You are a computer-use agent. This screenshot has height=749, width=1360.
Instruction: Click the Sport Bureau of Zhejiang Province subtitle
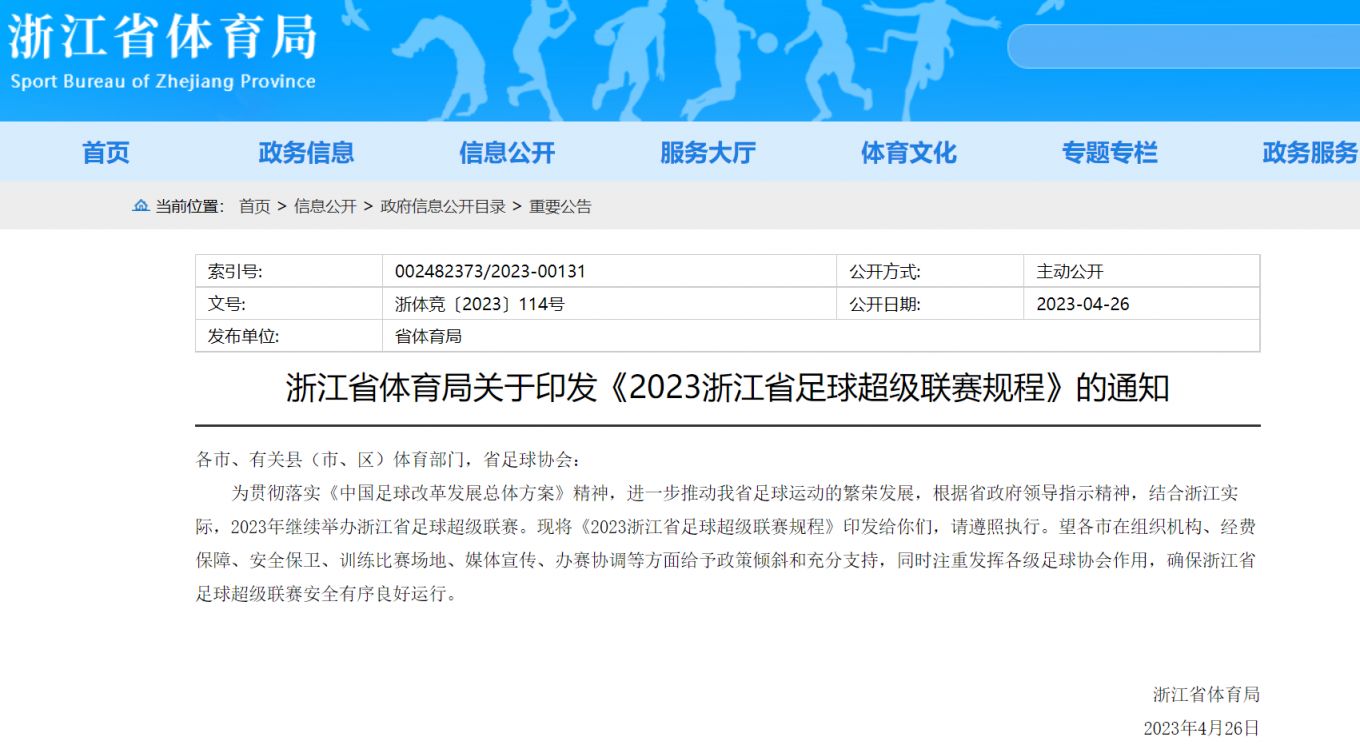pyautogui.click(x=162, y=82)
